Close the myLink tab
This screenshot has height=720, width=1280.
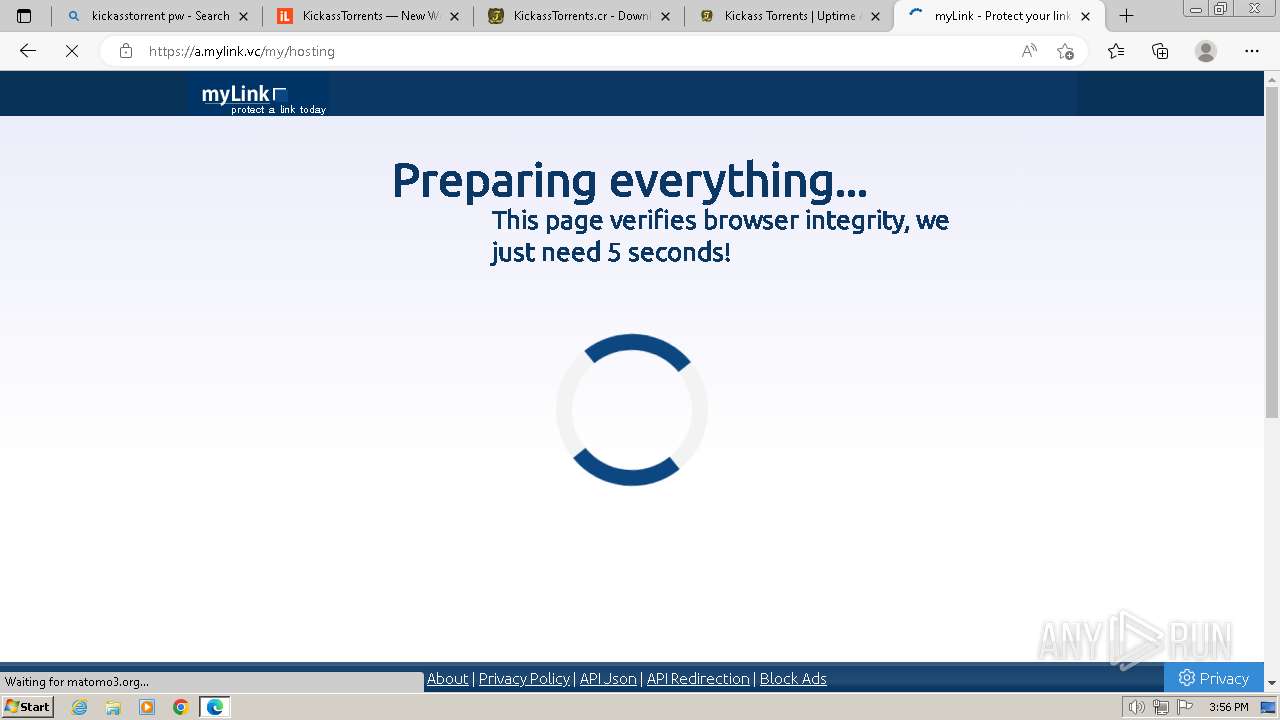pos(1086,16)
